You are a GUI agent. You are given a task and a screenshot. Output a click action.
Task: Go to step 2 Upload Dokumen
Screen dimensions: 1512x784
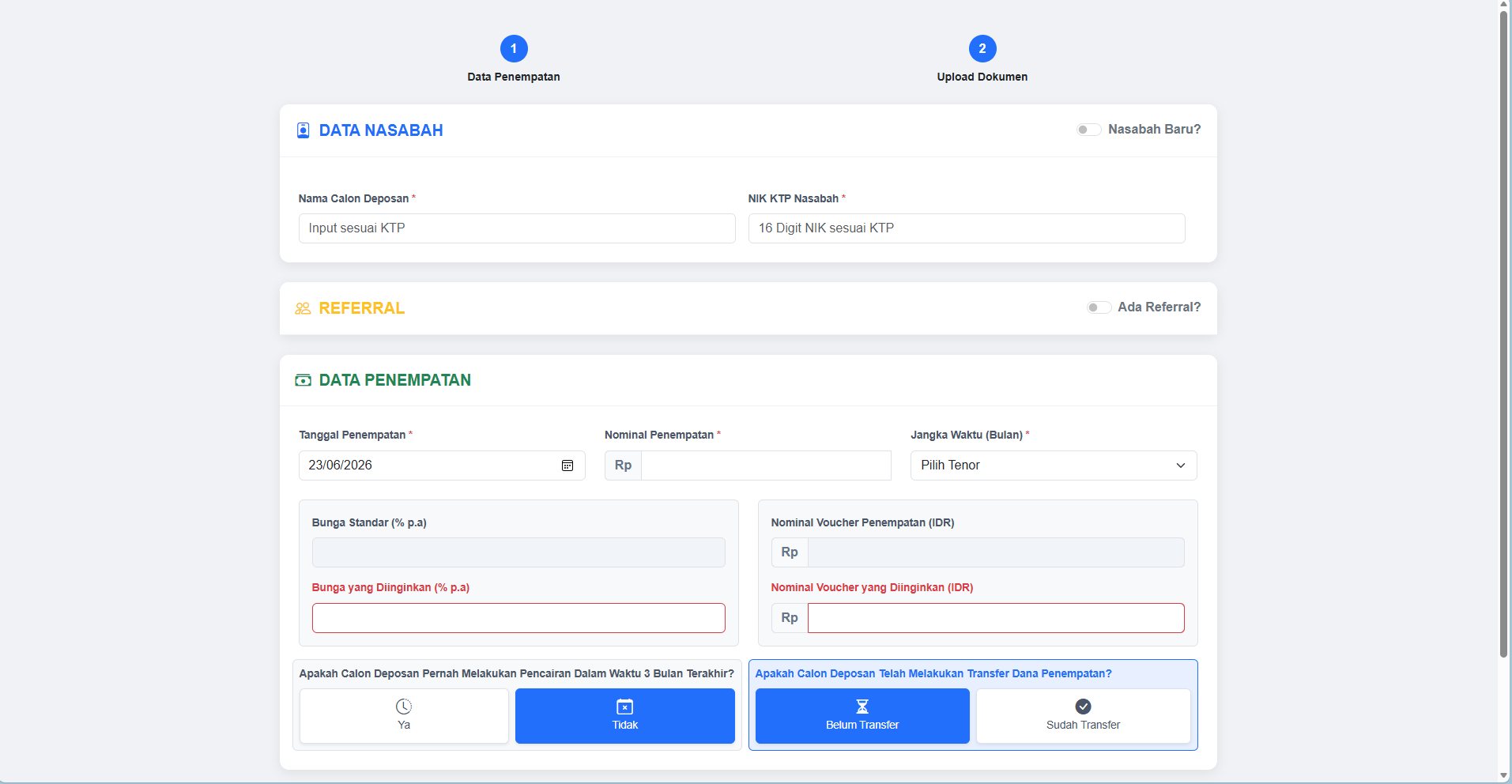(982, 49)
